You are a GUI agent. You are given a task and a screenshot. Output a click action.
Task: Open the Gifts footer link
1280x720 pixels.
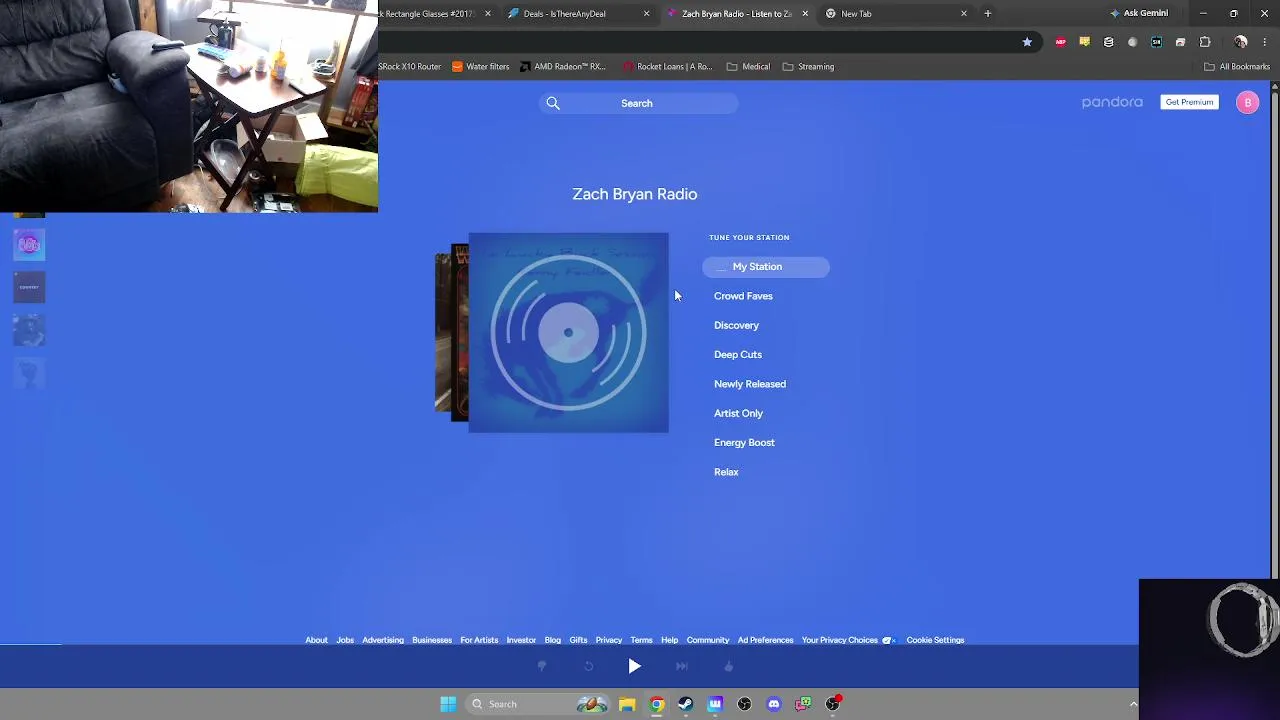(x=578, y=640)
